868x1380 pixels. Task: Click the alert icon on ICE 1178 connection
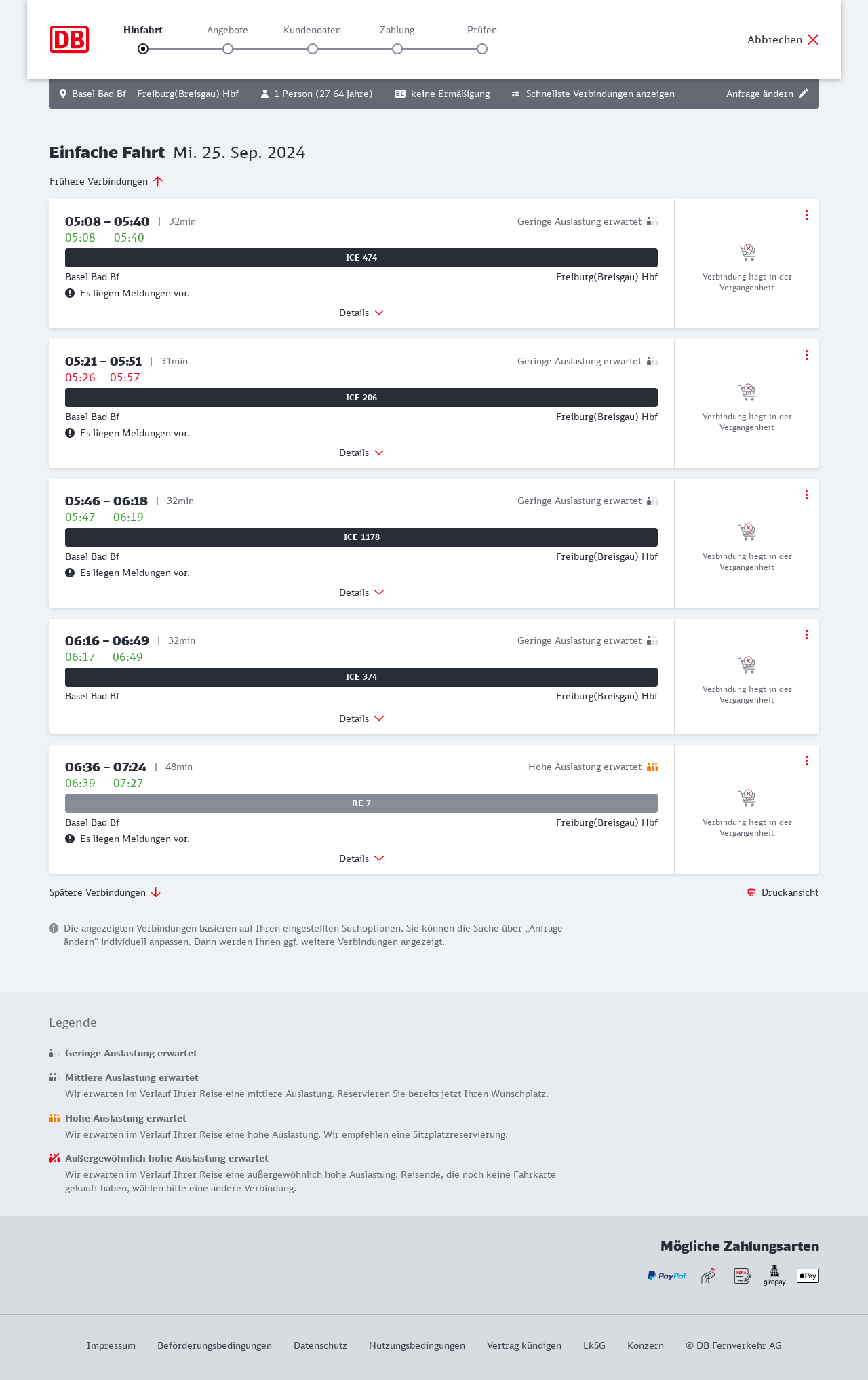coord(70,573)
